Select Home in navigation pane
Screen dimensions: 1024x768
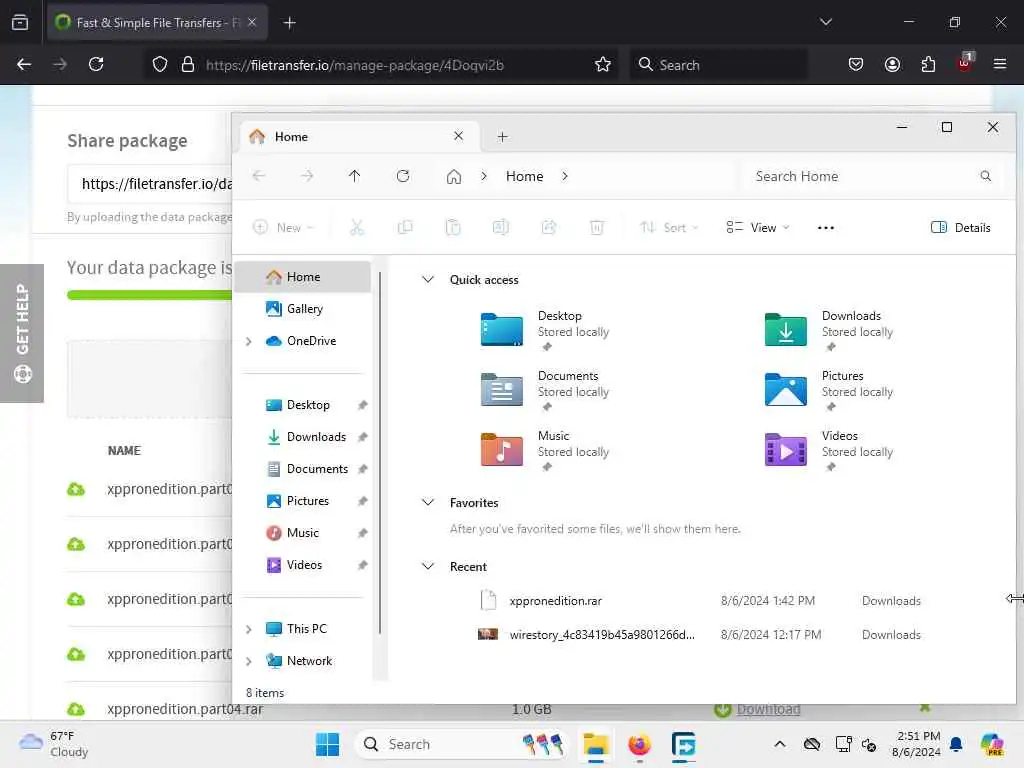click(302, 277)
